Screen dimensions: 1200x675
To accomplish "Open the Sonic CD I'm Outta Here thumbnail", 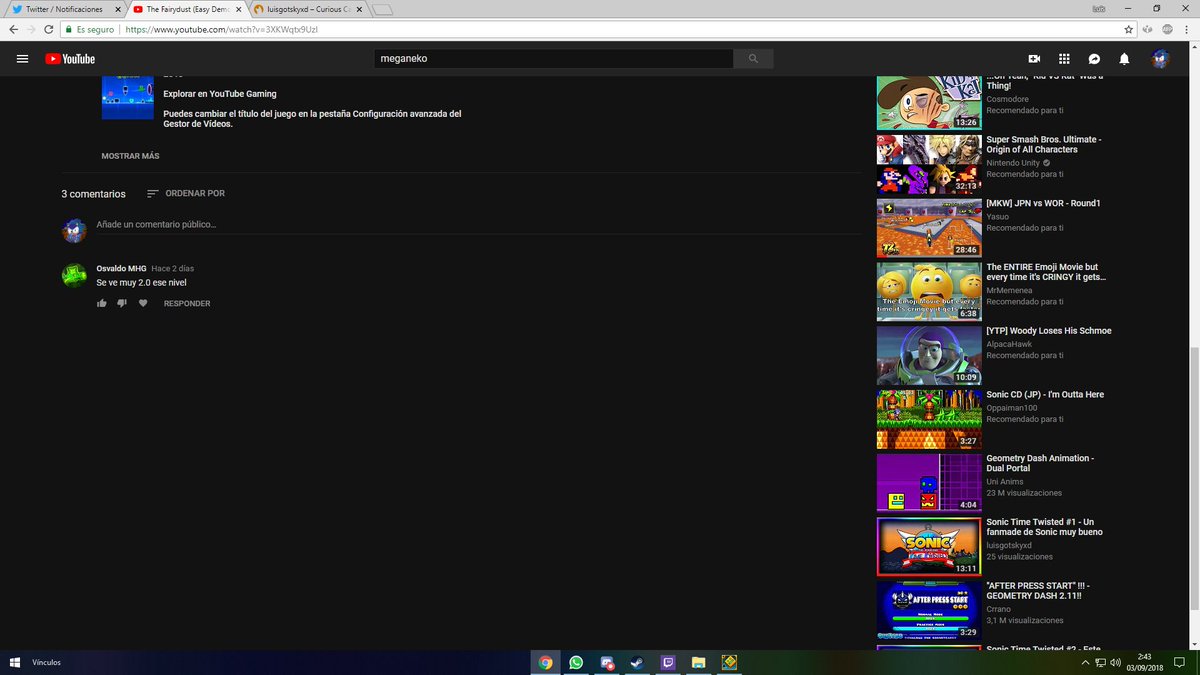I will (929, 419).
